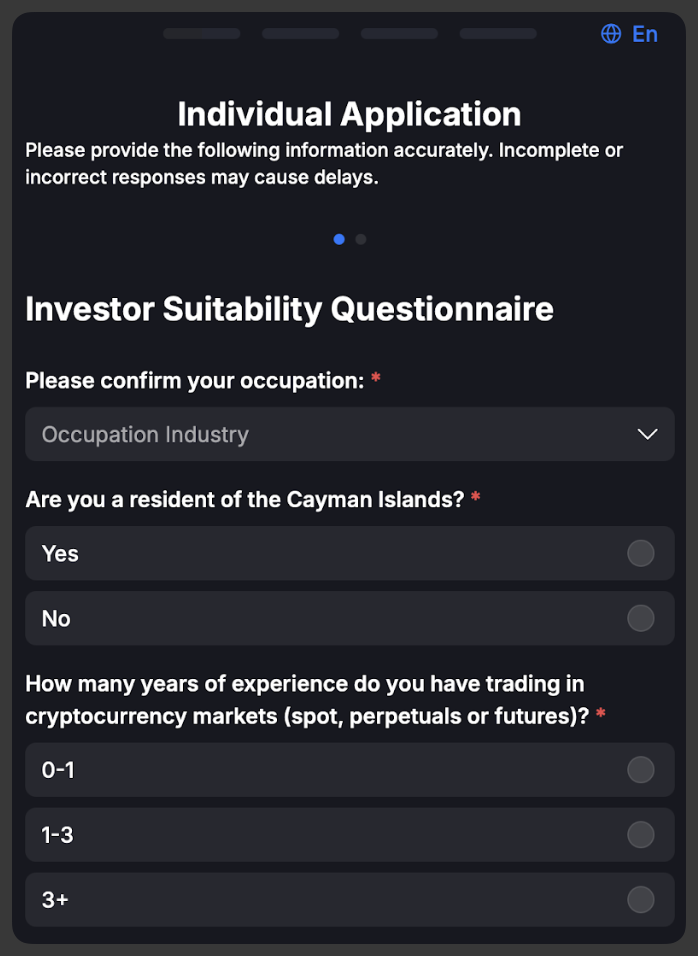Click the third progress step bar

pyautogui.click(x=399, y=34)
